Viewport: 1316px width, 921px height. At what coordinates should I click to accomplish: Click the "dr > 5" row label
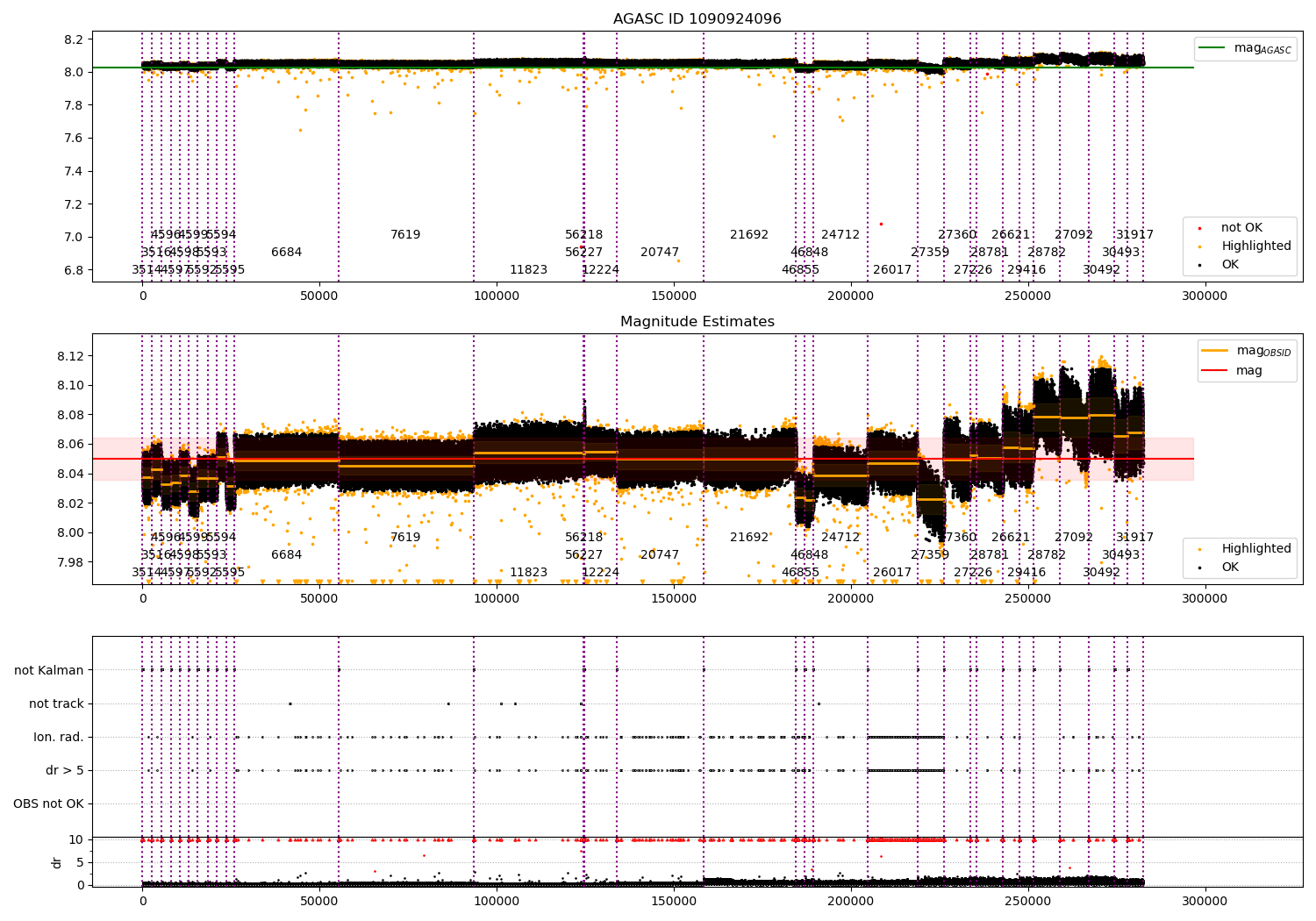pos(65,771)
